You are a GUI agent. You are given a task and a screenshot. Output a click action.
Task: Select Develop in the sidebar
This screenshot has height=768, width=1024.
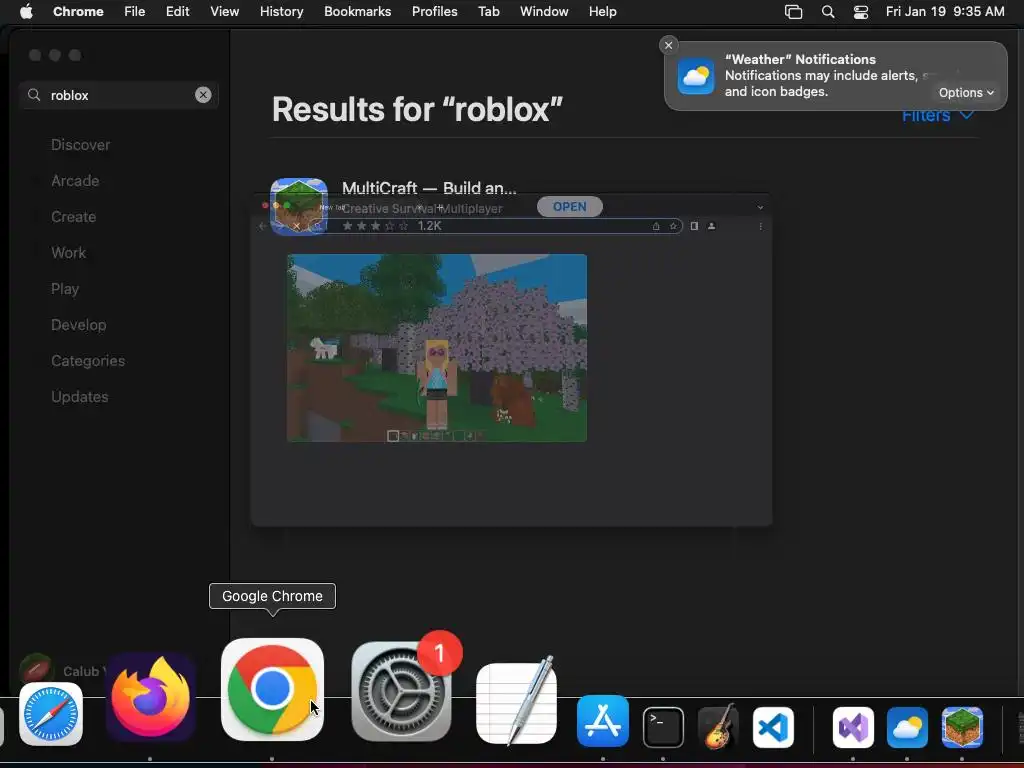78,325
